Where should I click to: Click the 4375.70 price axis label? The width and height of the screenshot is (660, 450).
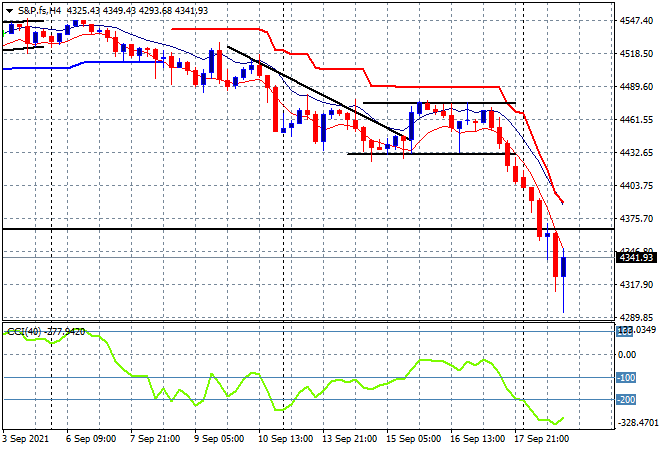coord(636,218)
